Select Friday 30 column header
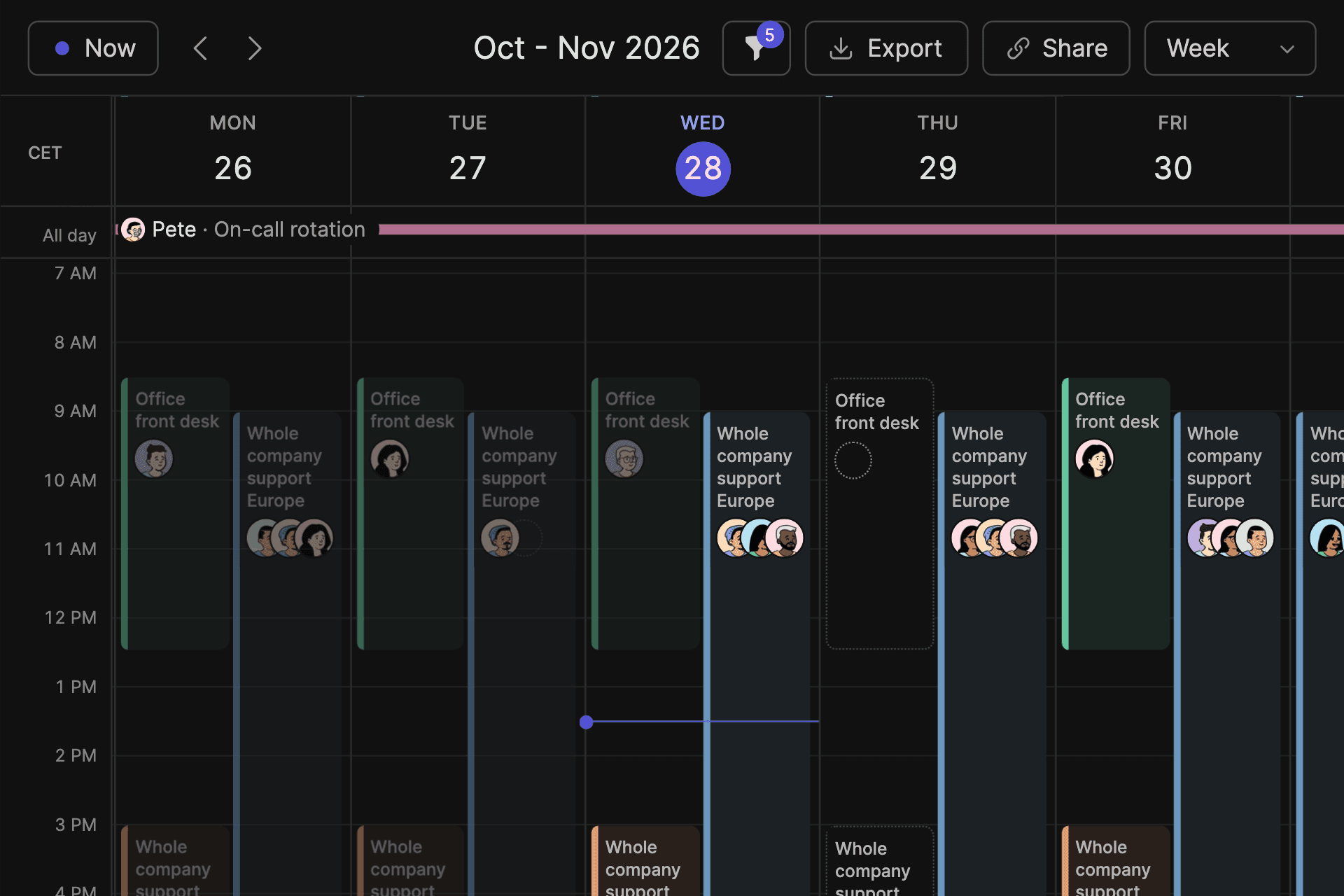1344x896 pixels. point(1172,150)
